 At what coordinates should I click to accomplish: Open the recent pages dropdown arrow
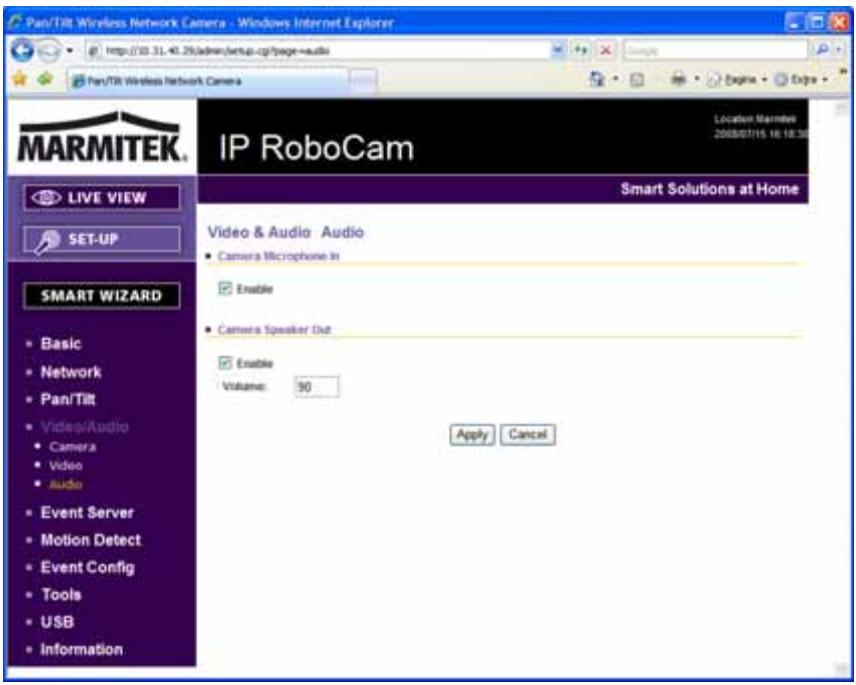coord(70,51)
